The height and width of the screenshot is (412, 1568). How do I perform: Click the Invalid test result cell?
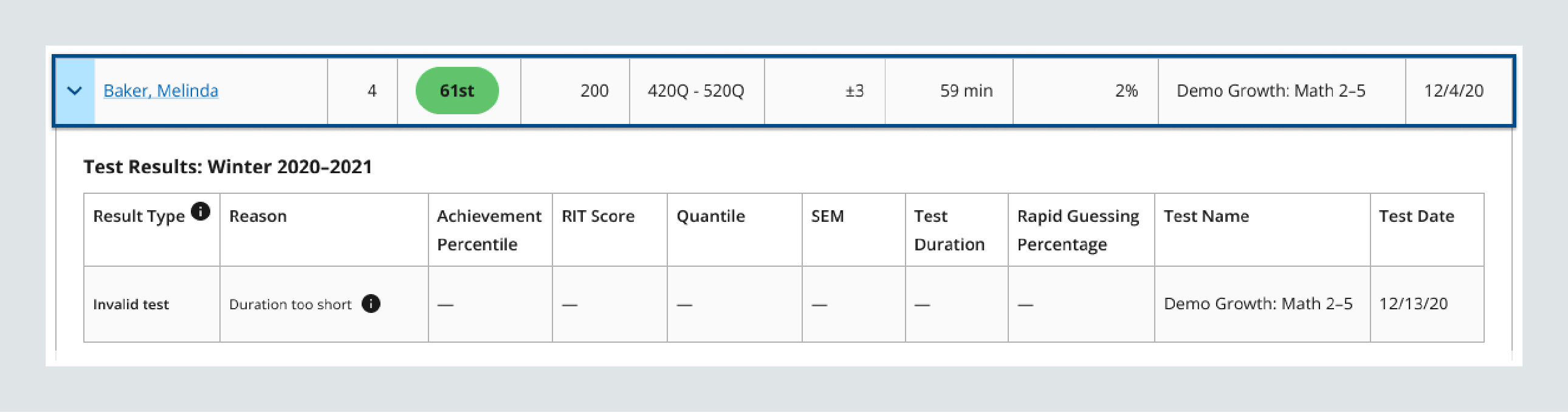pyautogui.click(x=131, y=303)
